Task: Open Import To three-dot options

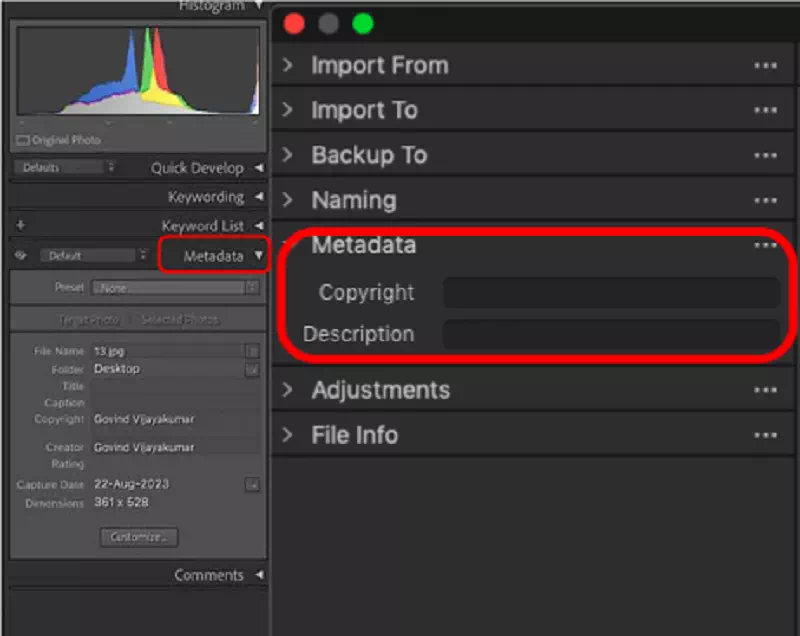Action: pos(765,111)
